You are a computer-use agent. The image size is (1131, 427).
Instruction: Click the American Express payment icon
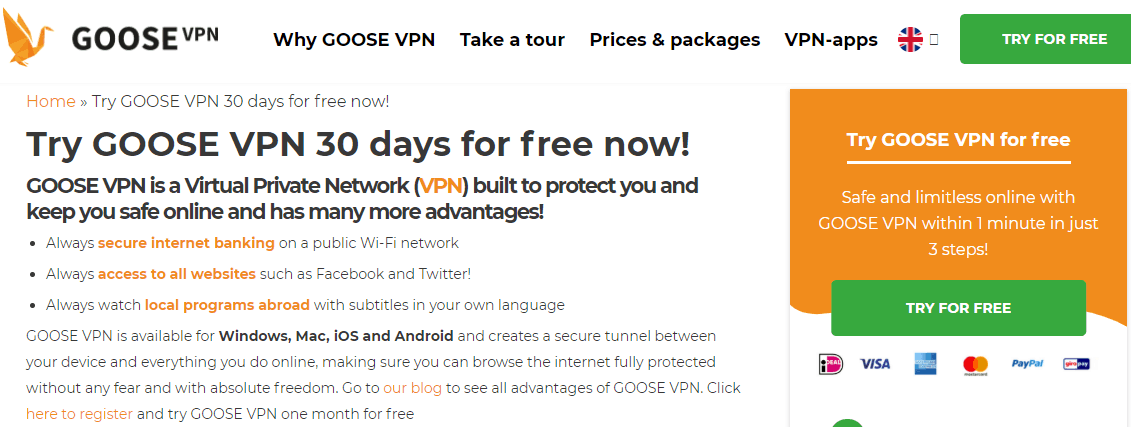[924, 364]
